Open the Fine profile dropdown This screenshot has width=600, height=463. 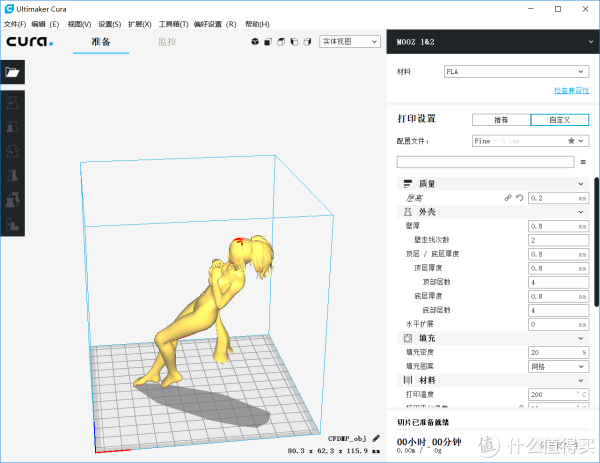530,141
